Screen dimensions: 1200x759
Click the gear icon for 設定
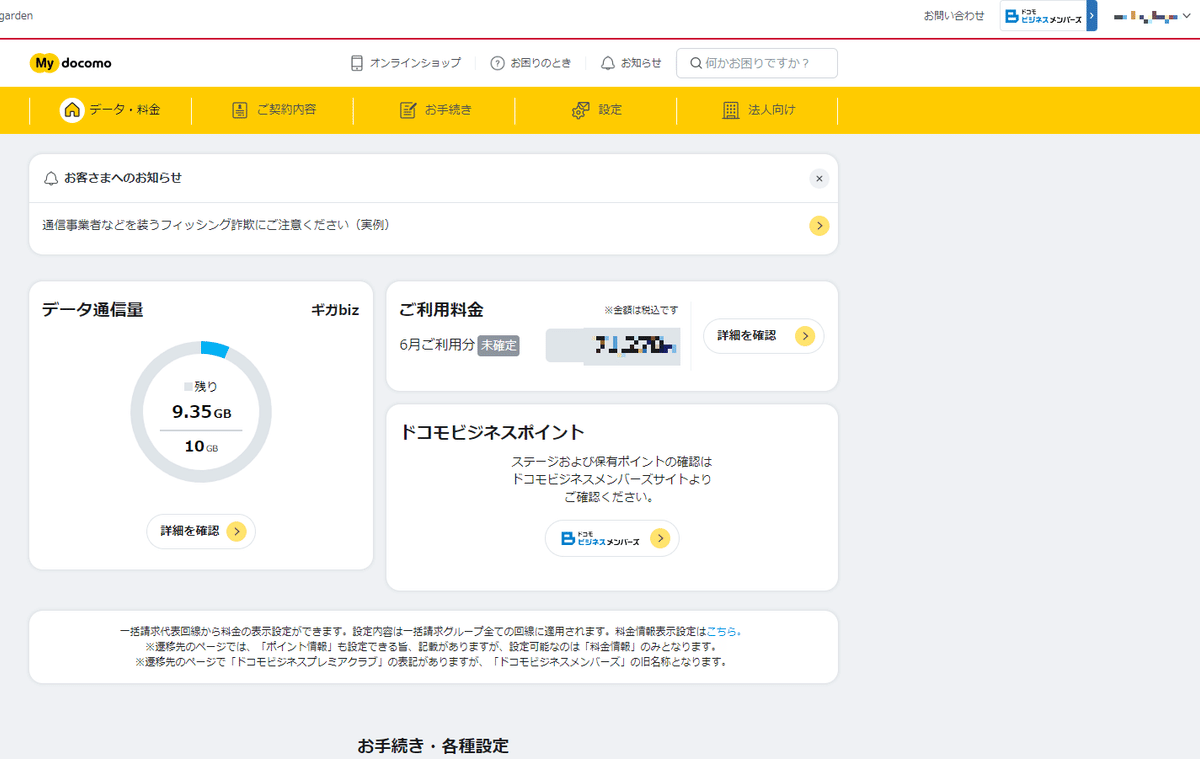pyautogui.click(x=580, y=110)
